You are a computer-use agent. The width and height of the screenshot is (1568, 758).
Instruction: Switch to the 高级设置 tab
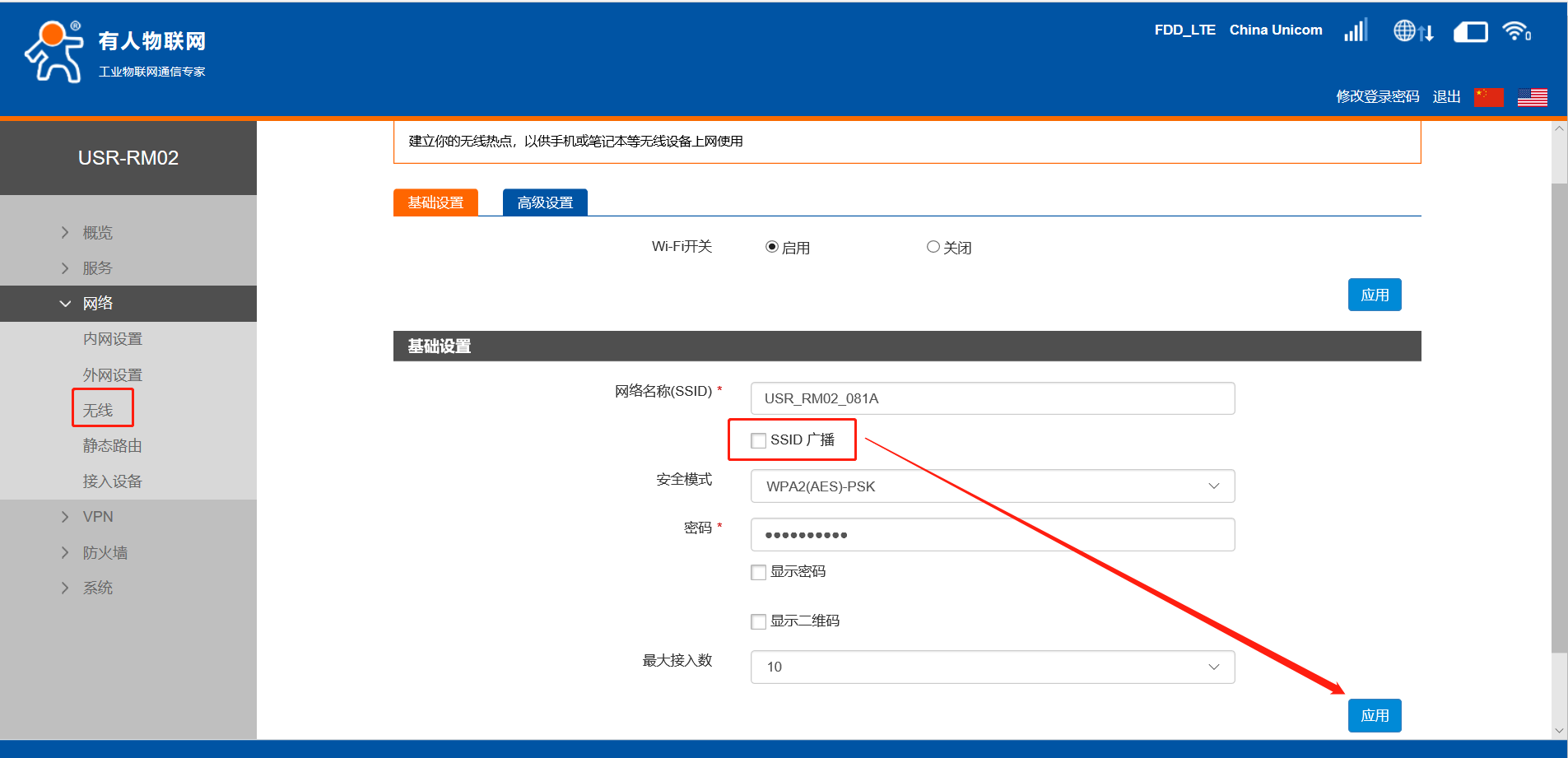click(545, 202)
